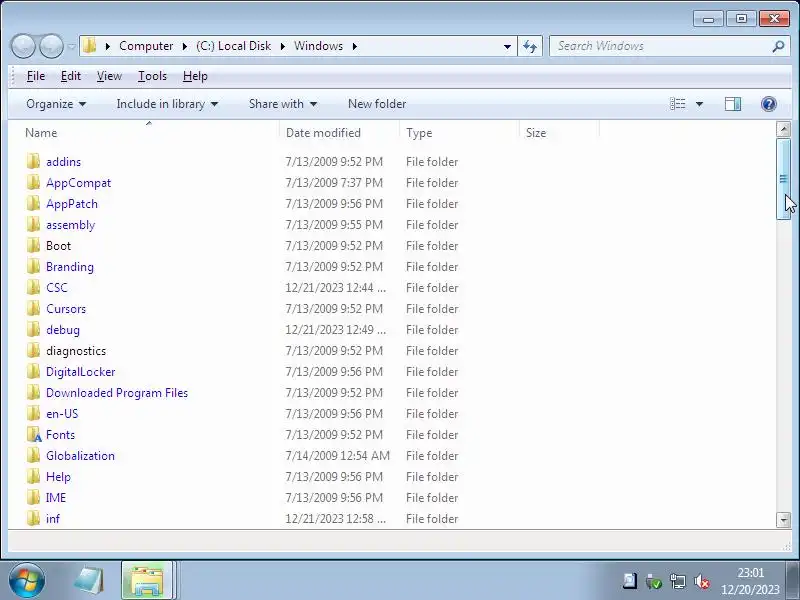Viewport: 800px width, 600px height.
Task: Click the vertical scrollbar thumb
Action: coord(783,179)
